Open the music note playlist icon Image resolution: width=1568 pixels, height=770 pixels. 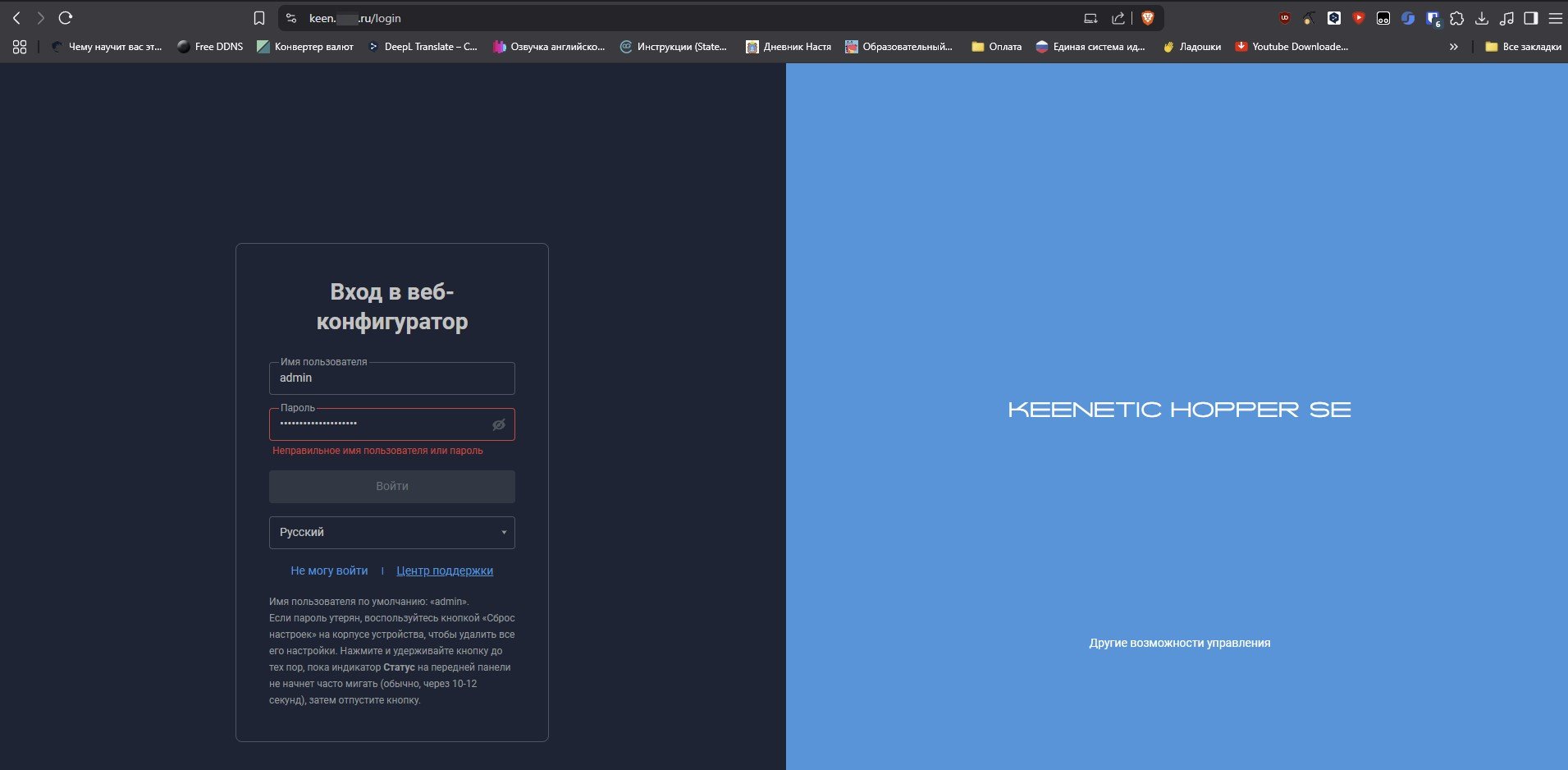click(x=1506, y=18)
